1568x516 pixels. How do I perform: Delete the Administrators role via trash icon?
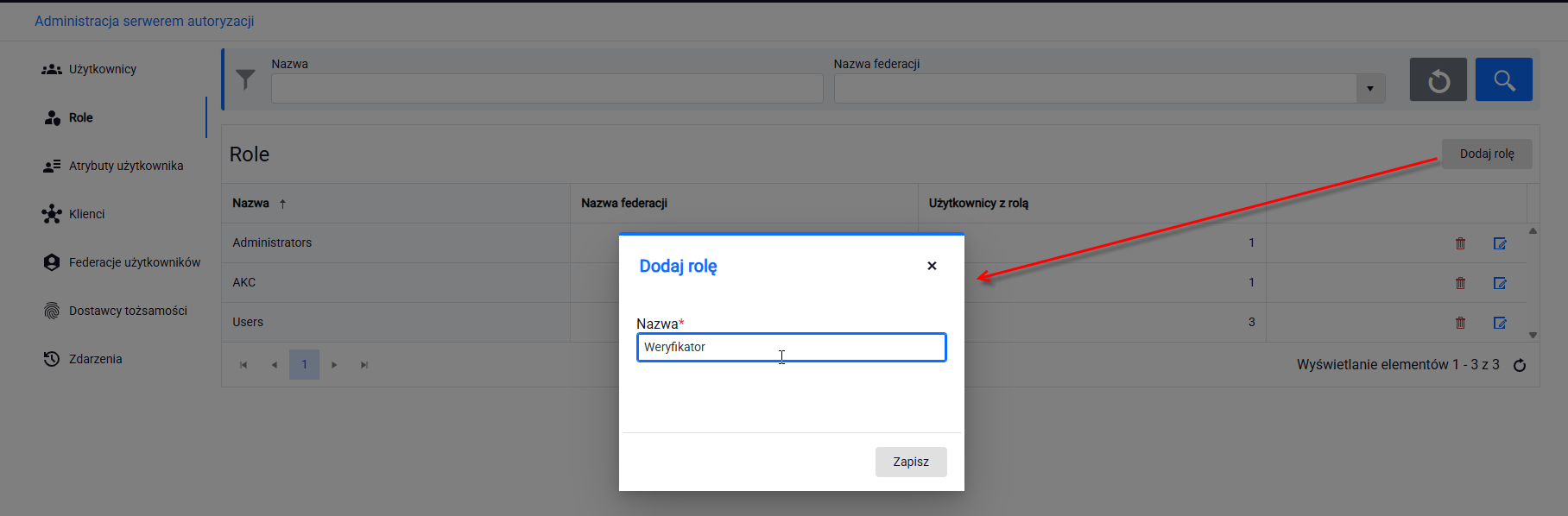(1460, 243)
